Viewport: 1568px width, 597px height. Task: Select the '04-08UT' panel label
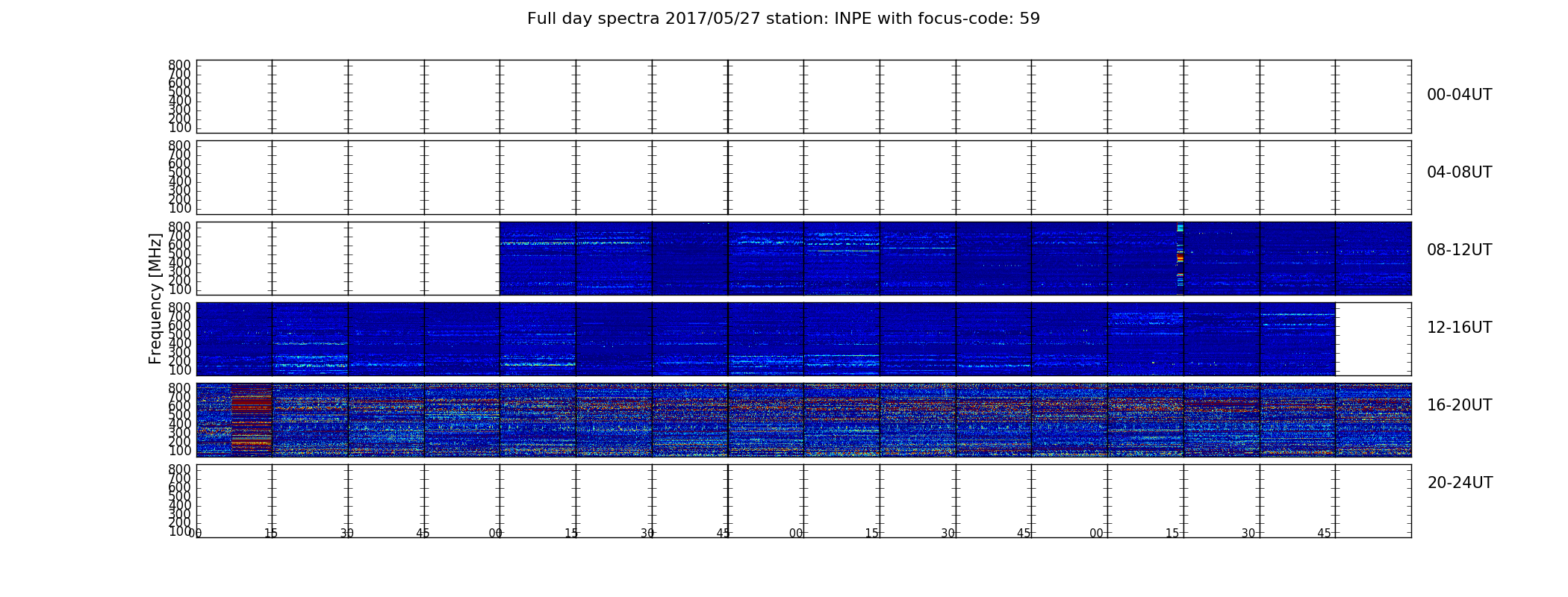pos(1459,172)
